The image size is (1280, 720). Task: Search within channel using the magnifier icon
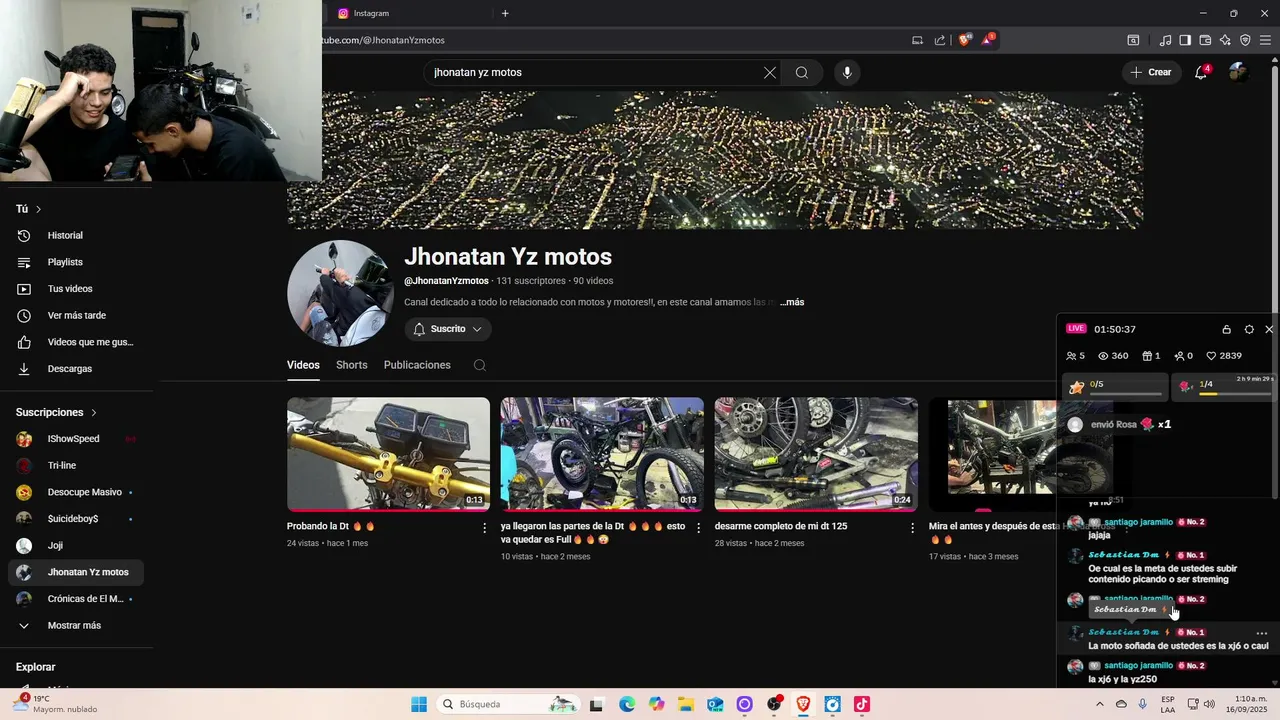480,365
